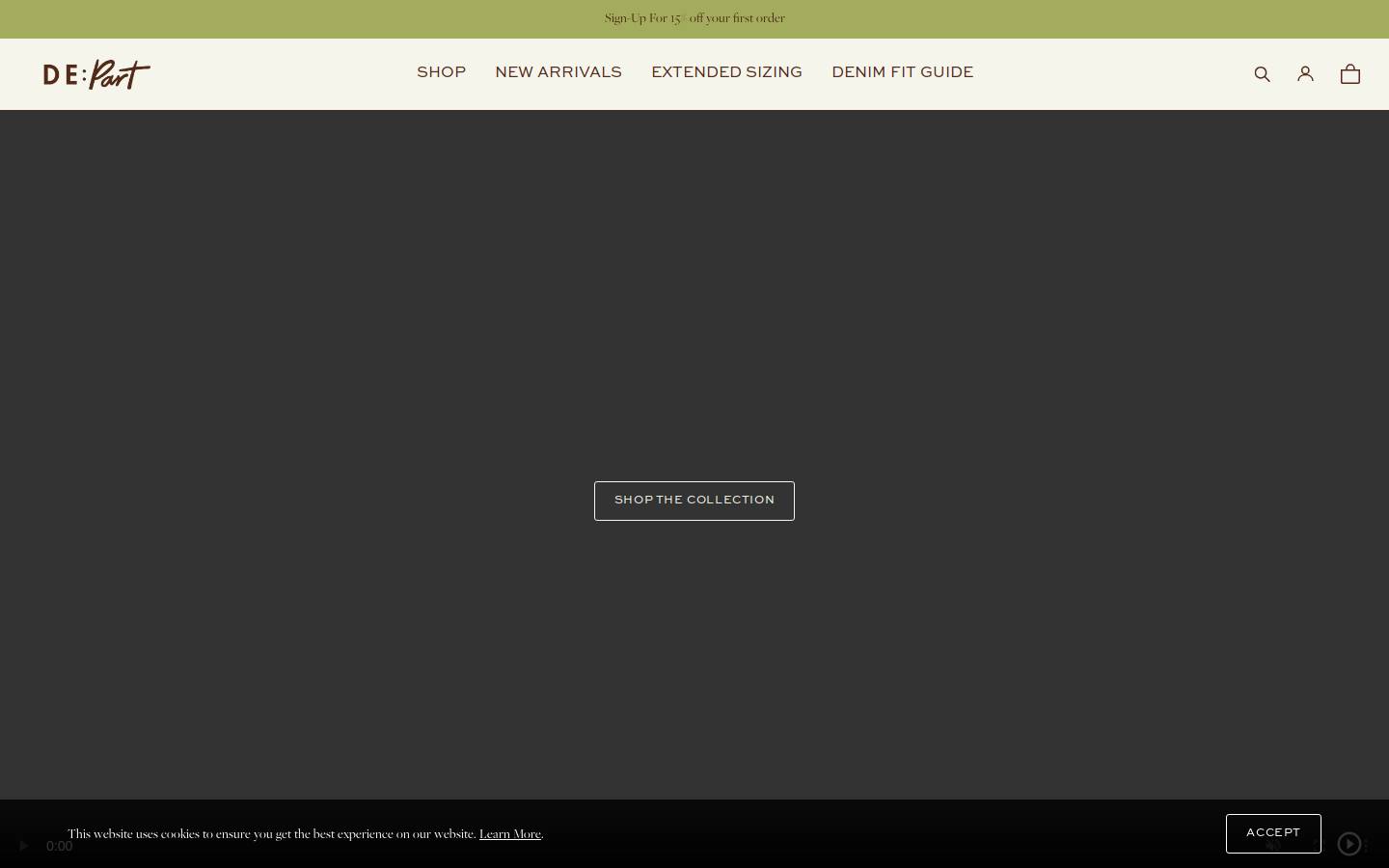
Task: Open the DENIM FIT GUIDE
Action: point(902,72)
